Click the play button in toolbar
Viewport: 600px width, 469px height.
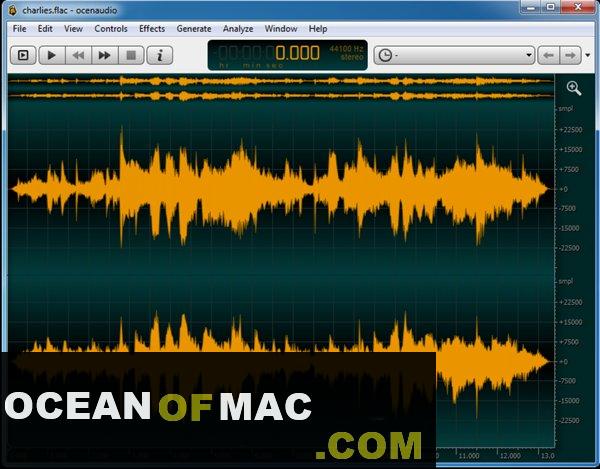tap(51, 55)
